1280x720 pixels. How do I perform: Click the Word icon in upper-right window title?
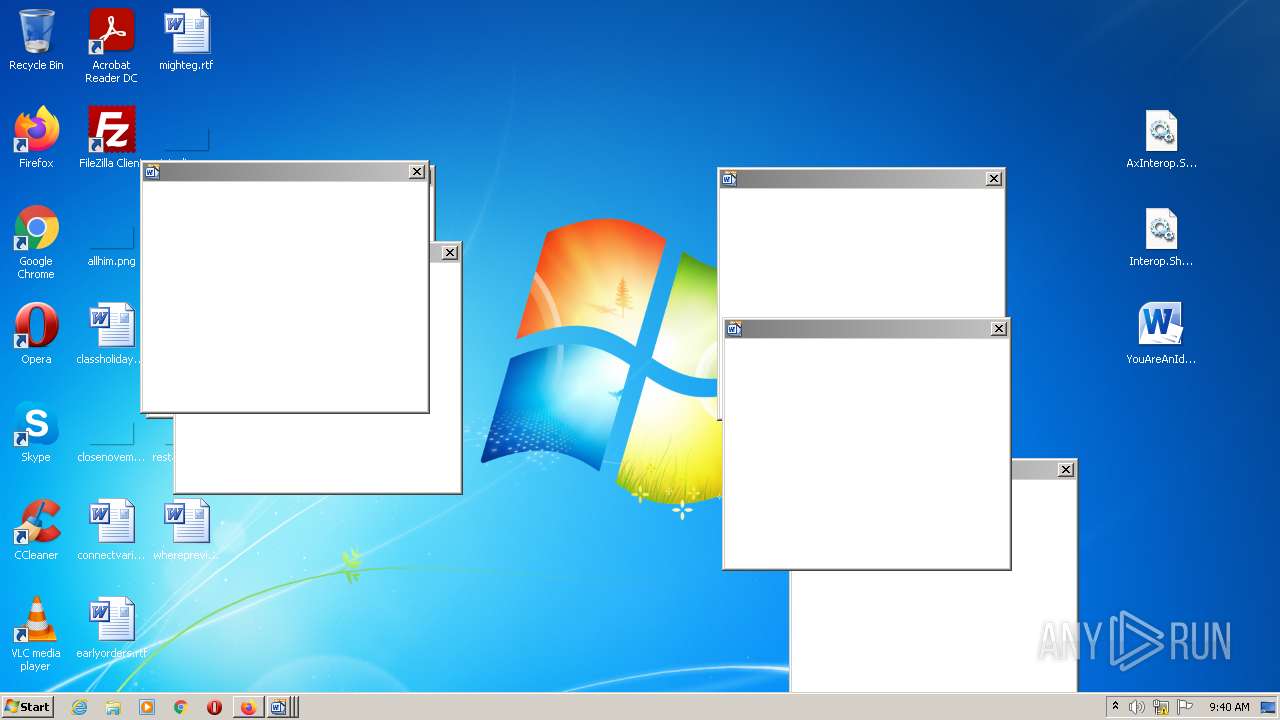[x=729, y=179]
